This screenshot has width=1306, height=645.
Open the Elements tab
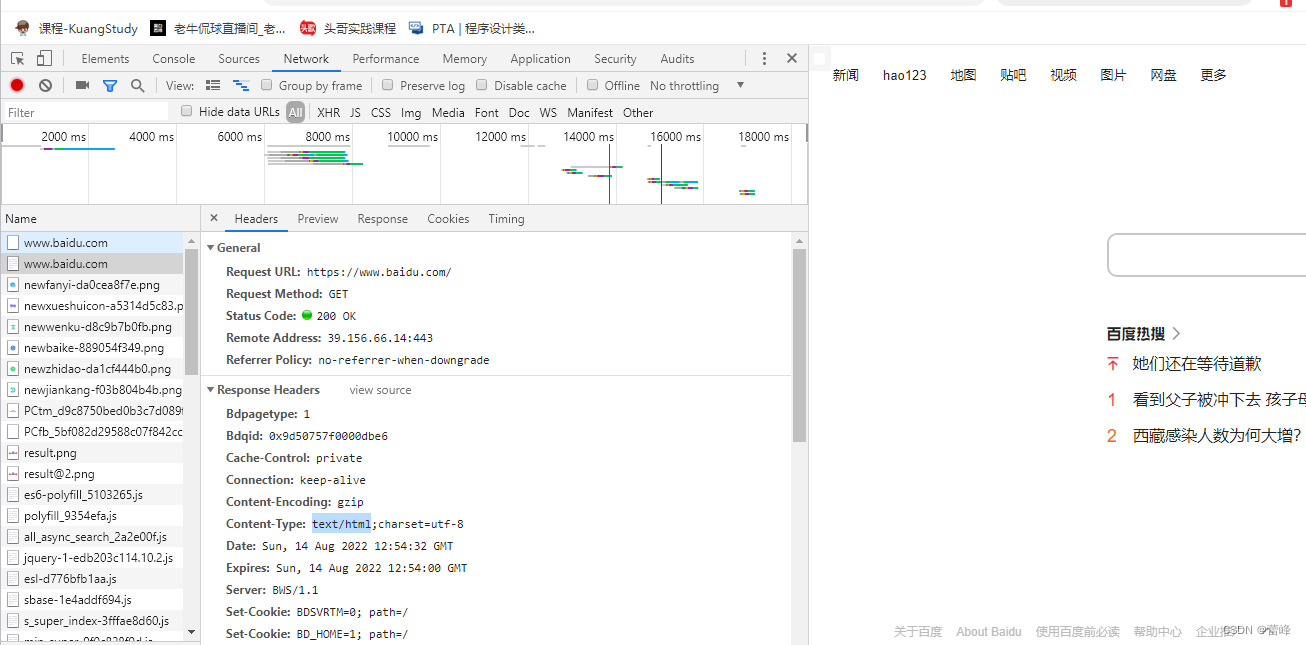pos(105,59)
